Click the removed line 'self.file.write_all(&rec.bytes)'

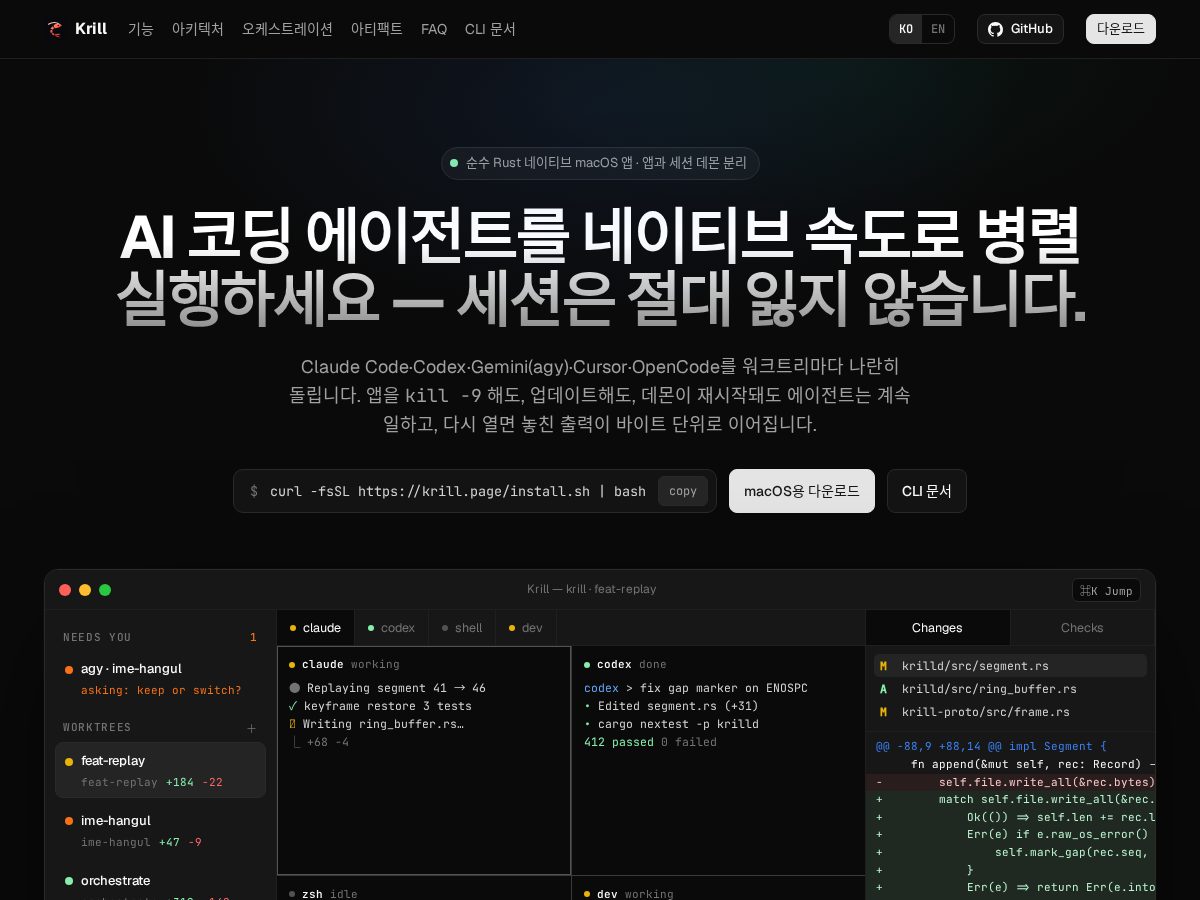click(1010, 782)
